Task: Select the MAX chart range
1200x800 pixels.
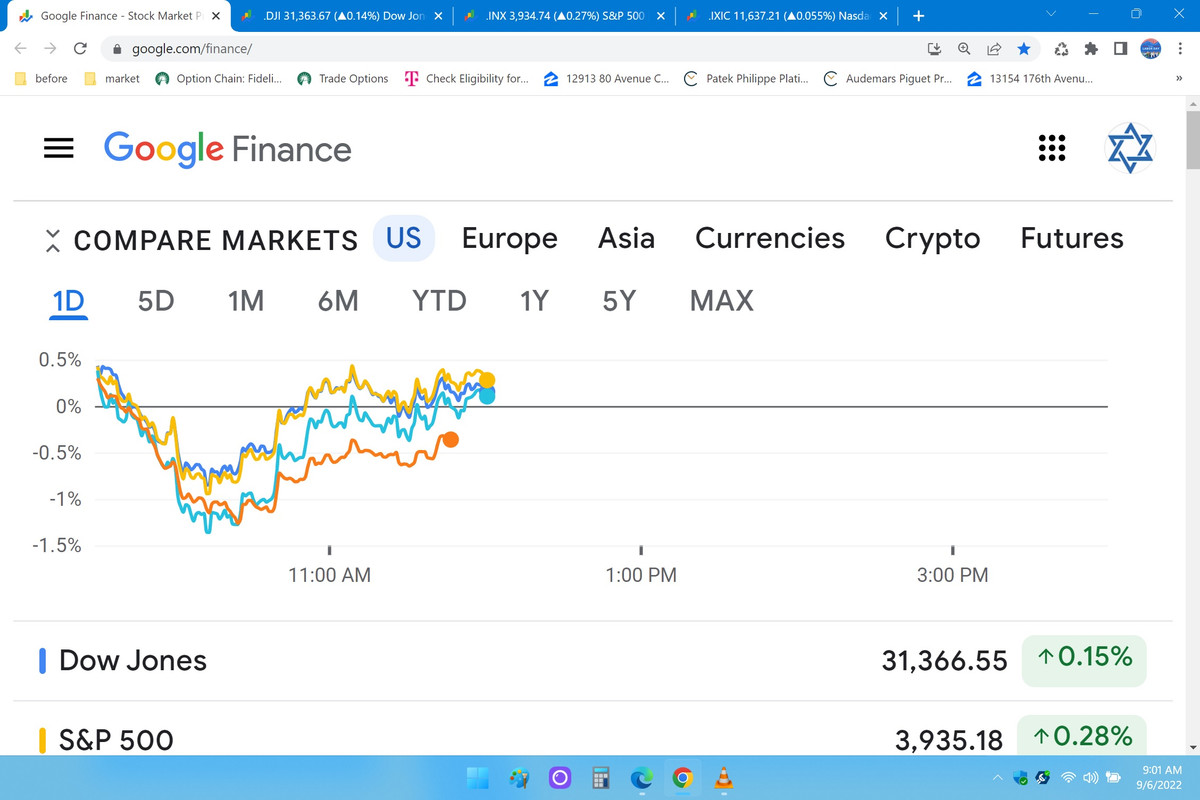Action: 722,300
